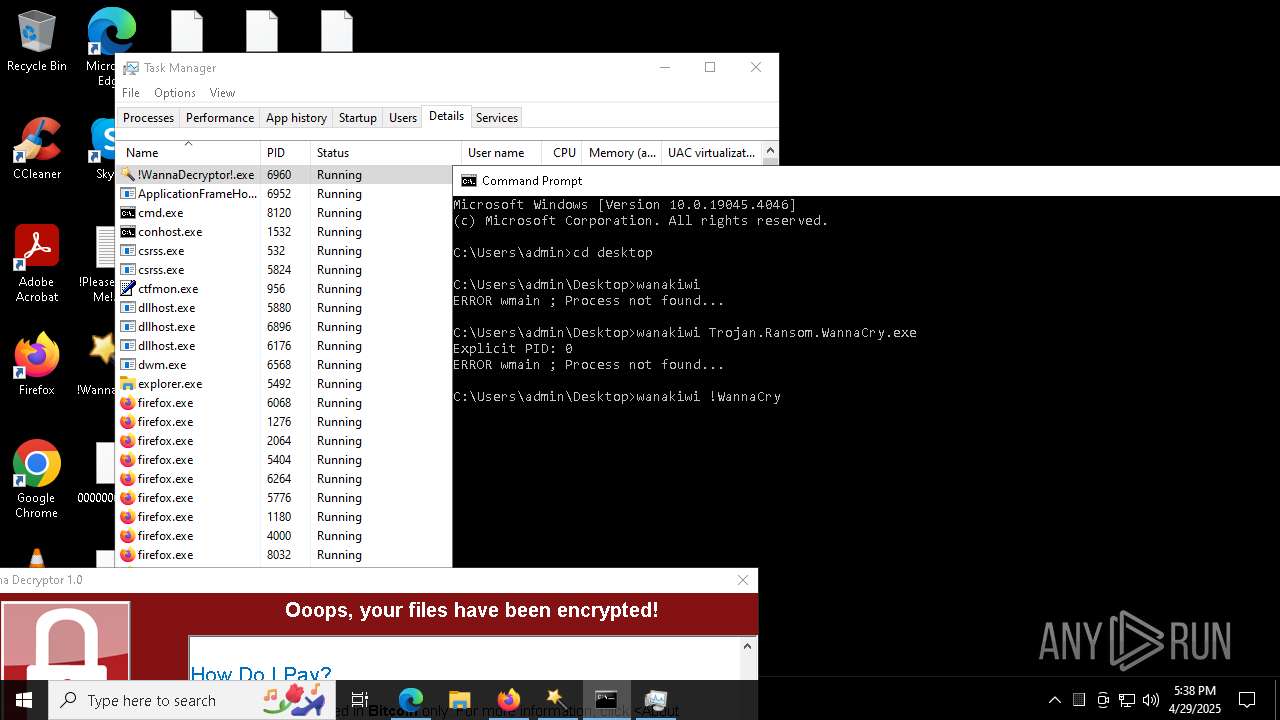Open the CCleaner desktop shortcut

point(37,148)
